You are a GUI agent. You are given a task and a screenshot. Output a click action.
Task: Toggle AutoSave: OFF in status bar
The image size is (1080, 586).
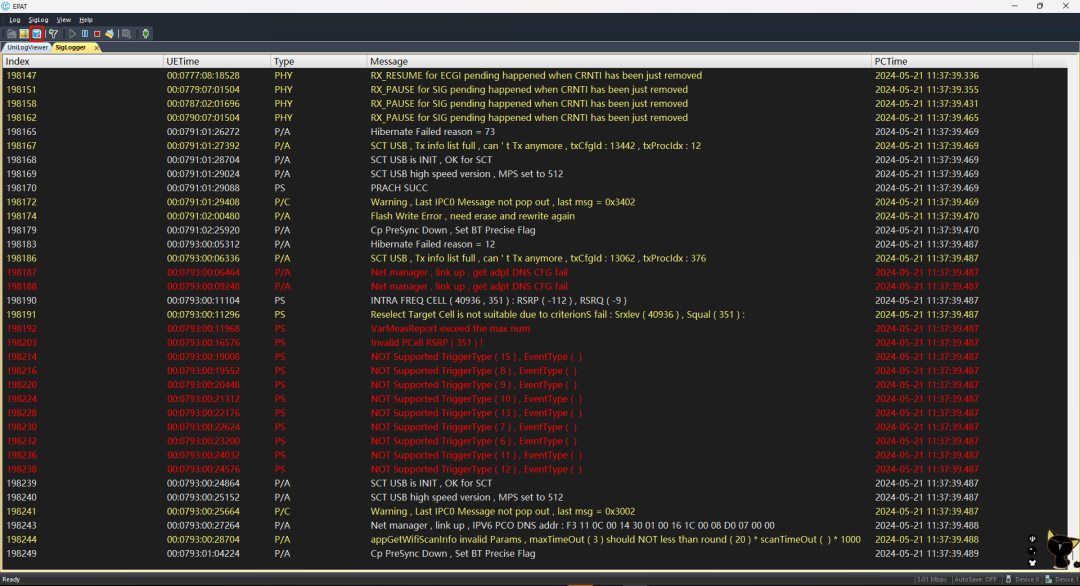coord(975,579)
